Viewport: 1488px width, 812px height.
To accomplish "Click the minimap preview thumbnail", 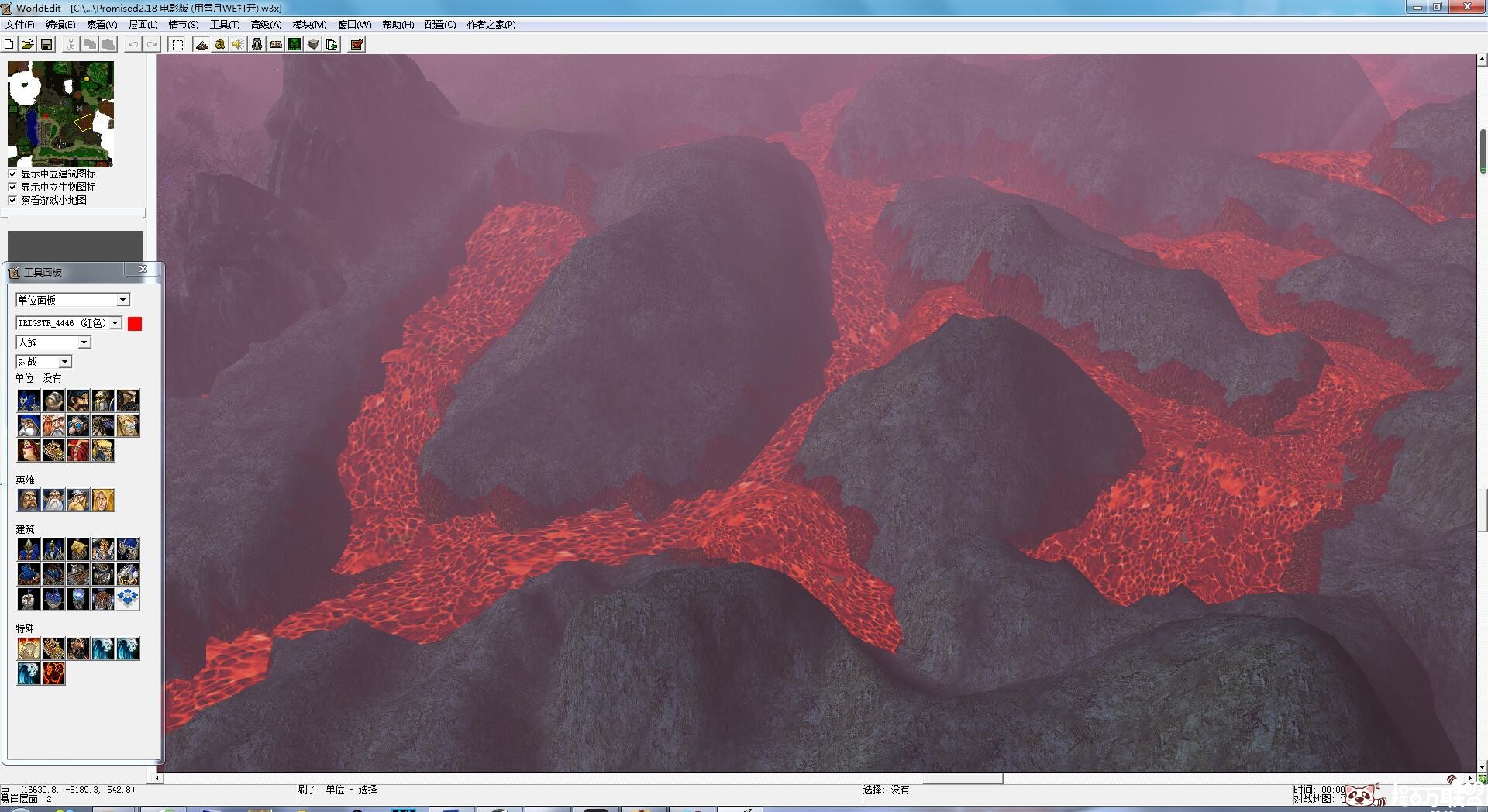I will (60, 114).
